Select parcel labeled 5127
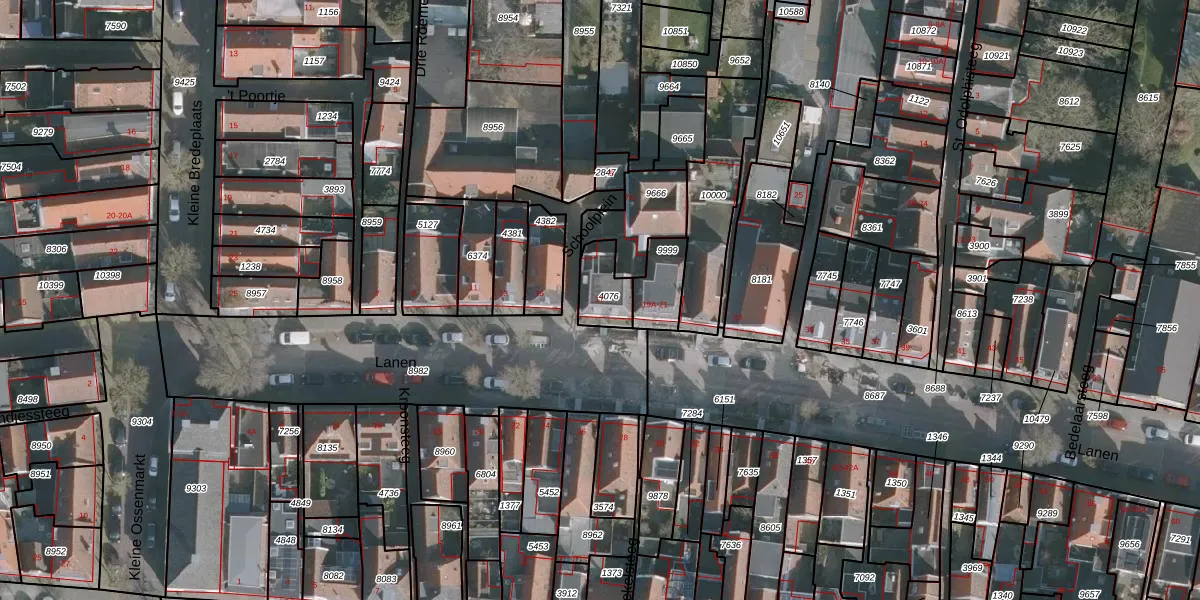1200x600 pixels. click(428, 225)
